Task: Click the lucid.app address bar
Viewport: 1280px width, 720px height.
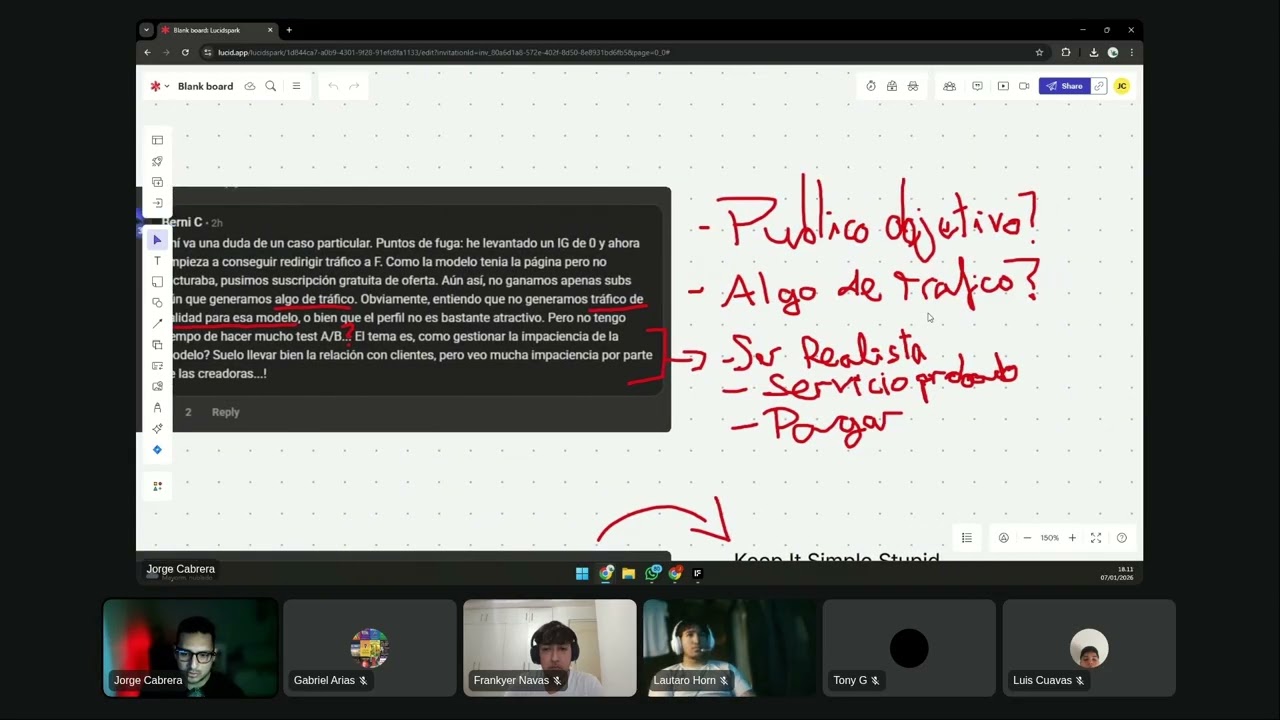Action: pos(620,52)
